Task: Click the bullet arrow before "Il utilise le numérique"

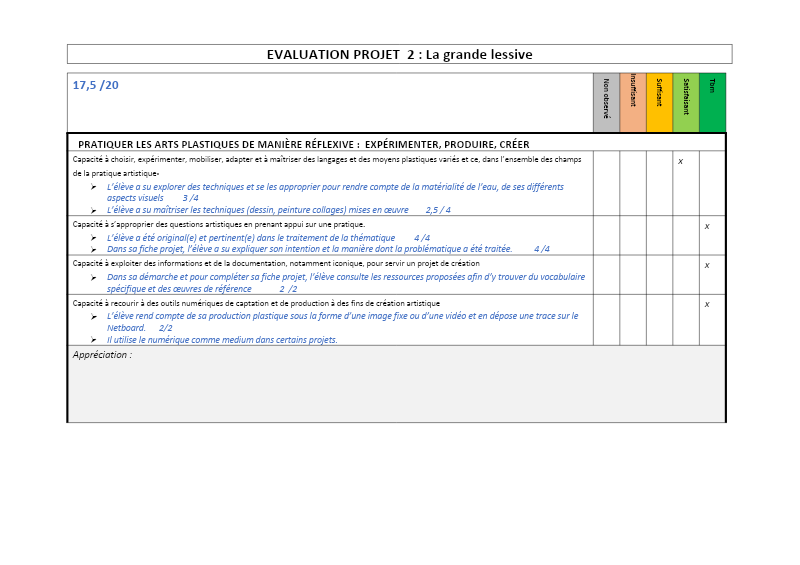Action: 93,340
